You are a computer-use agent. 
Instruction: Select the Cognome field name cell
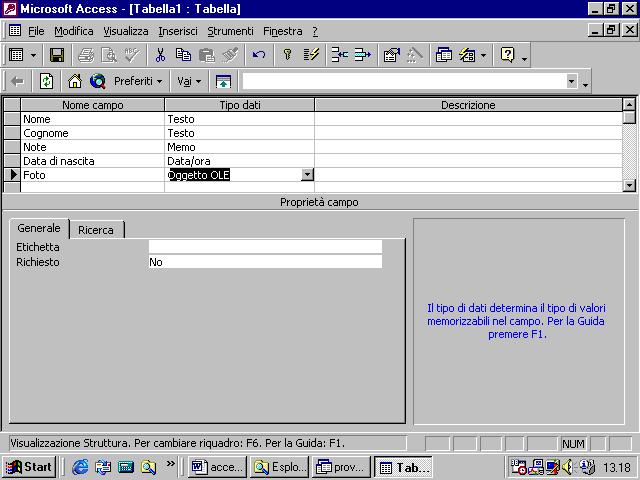click(92, 133)
